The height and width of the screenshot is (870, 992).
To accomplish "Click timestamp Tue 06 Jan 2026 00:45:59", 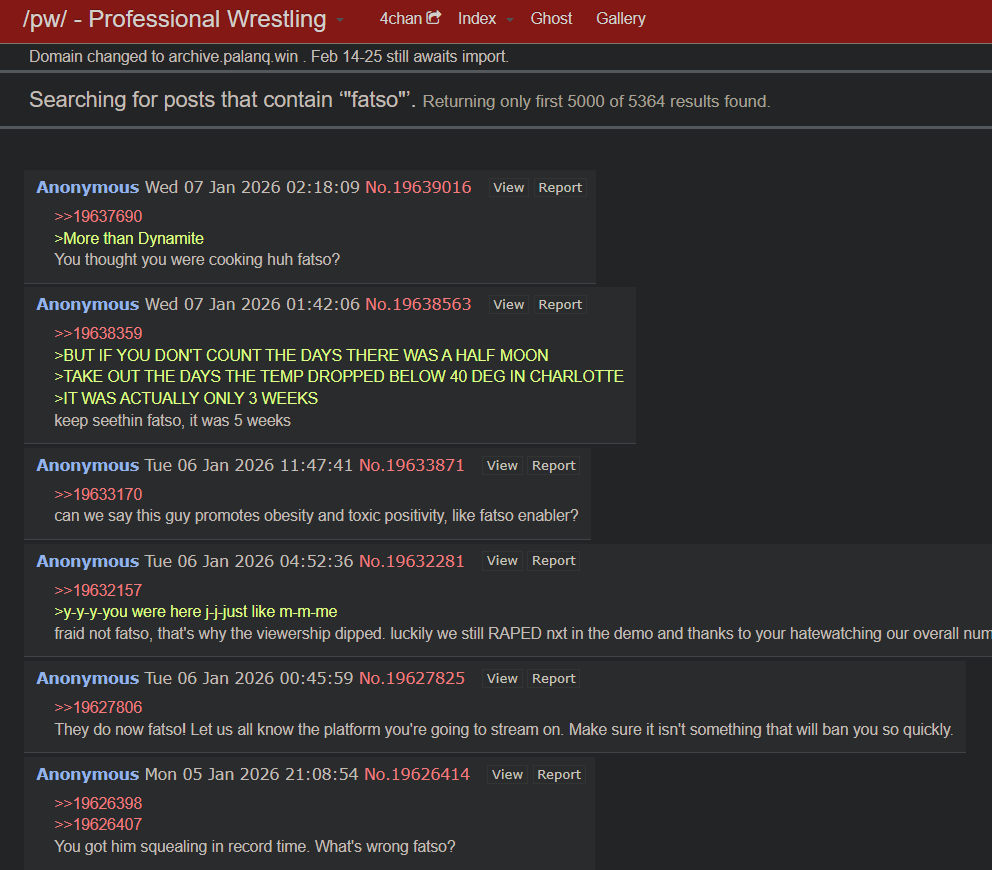I will (249, 678).
